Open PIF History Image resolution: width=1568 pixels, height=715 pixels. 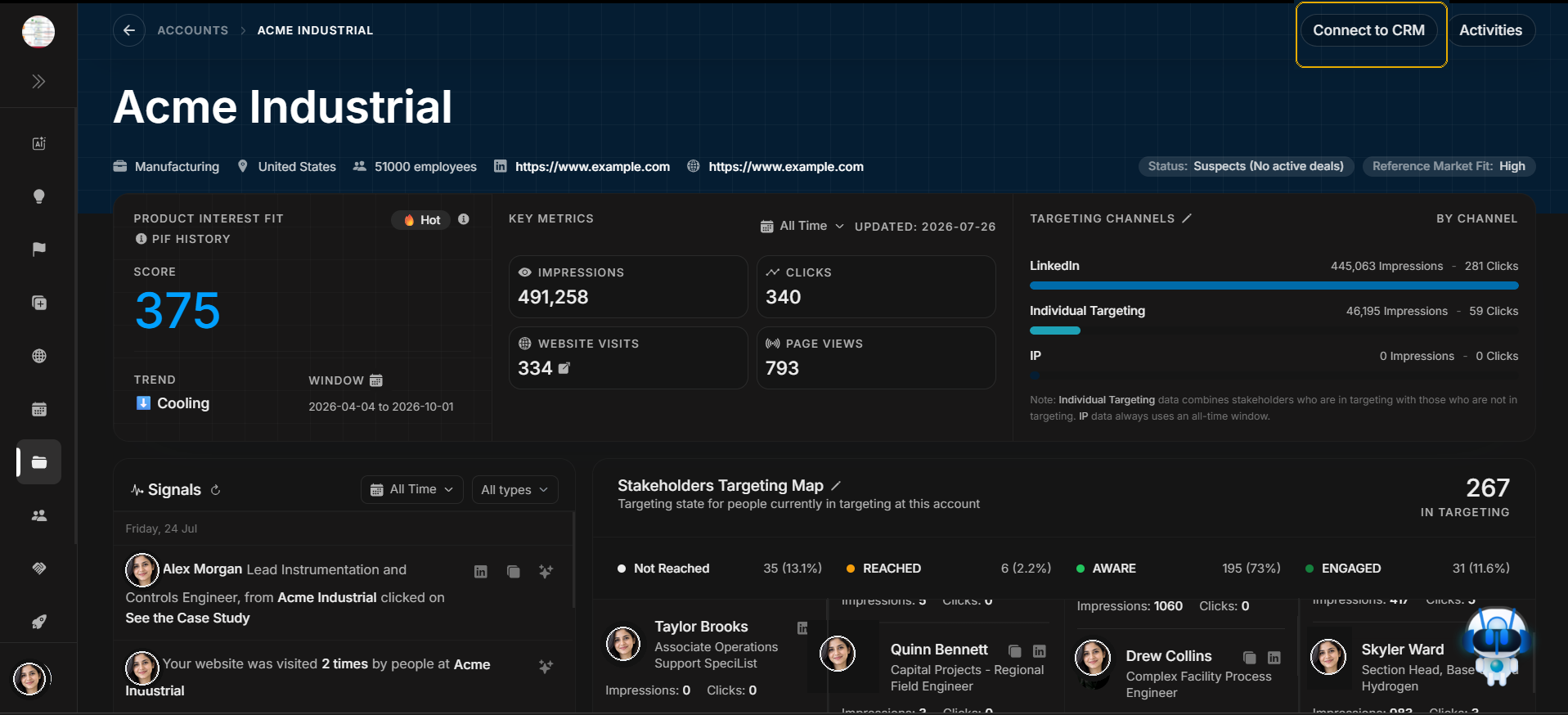182,239
